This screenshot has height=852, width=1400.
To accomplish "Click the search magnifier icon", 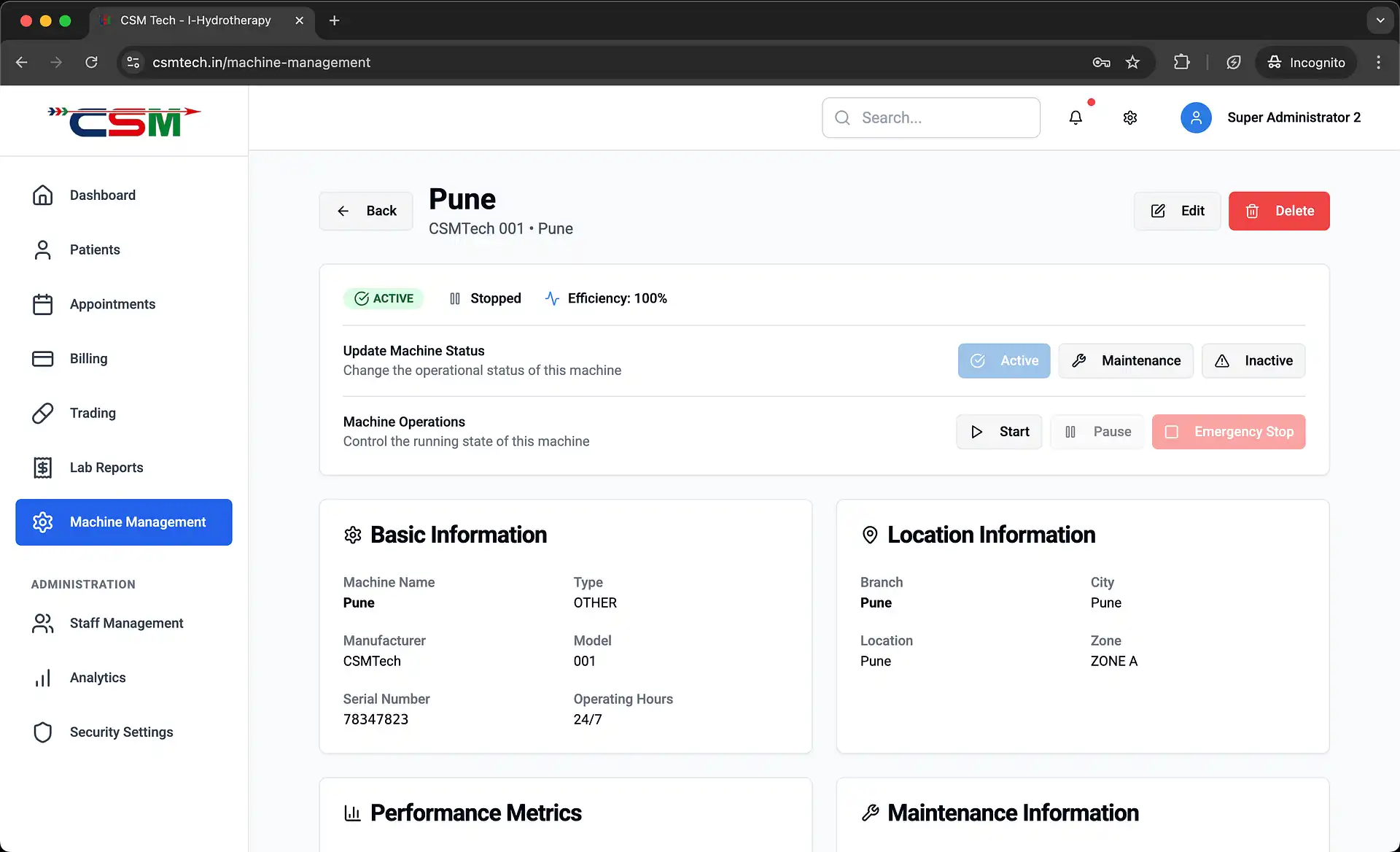I will tap(842, 117).
